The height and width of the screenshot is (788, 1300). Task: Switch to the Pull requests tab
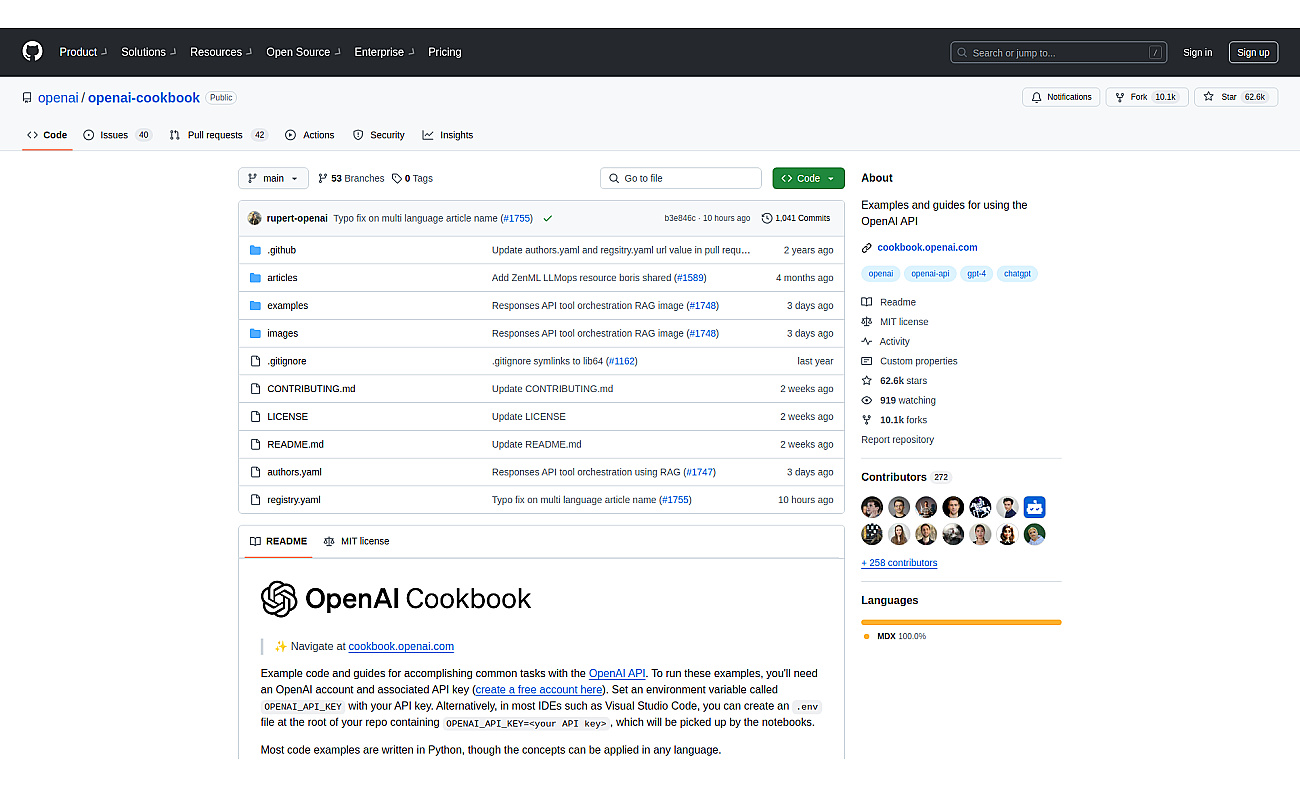coord(219,135)
